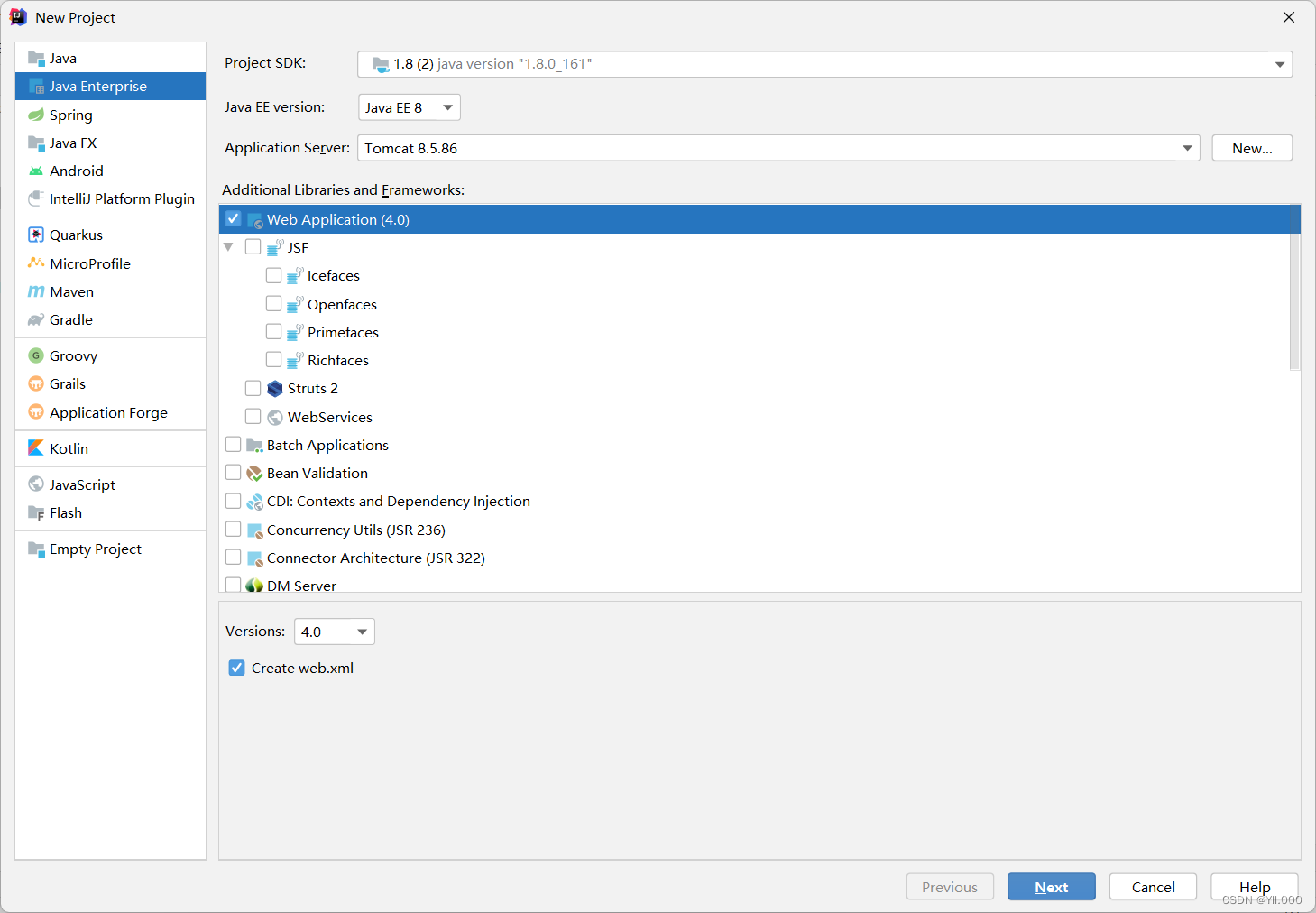
Task: Select Spring project type
Action: click(x=111, y=115)
